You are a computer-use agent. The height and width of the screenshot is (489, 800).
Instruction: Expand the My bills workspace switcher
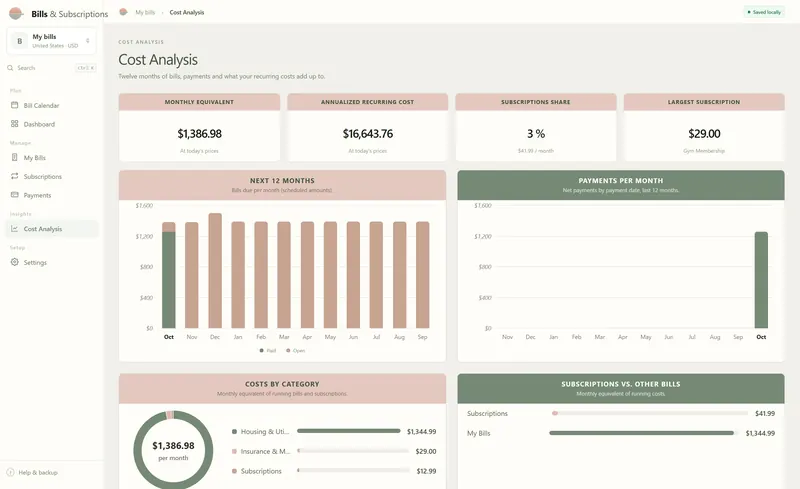(x=51, y=41)
